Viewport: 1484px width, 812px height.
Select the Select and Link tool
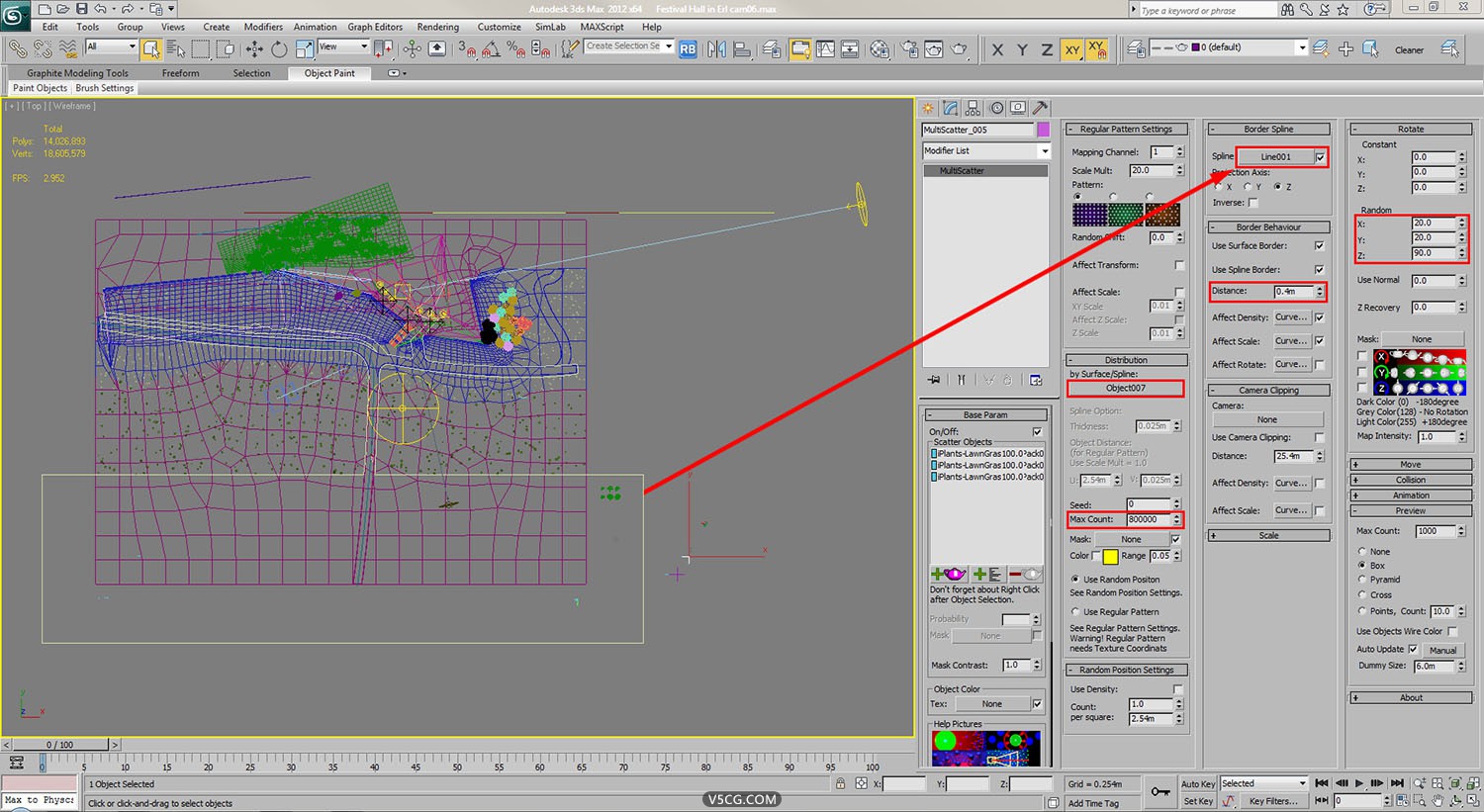(x=17, y=48)
